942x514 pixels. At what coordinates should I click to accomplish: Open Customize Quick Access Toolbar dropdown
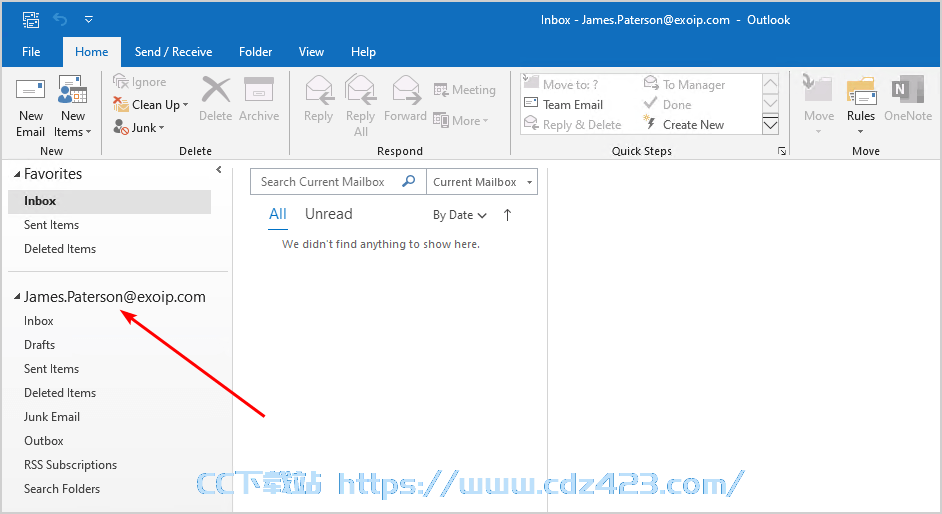click(89, 20)
